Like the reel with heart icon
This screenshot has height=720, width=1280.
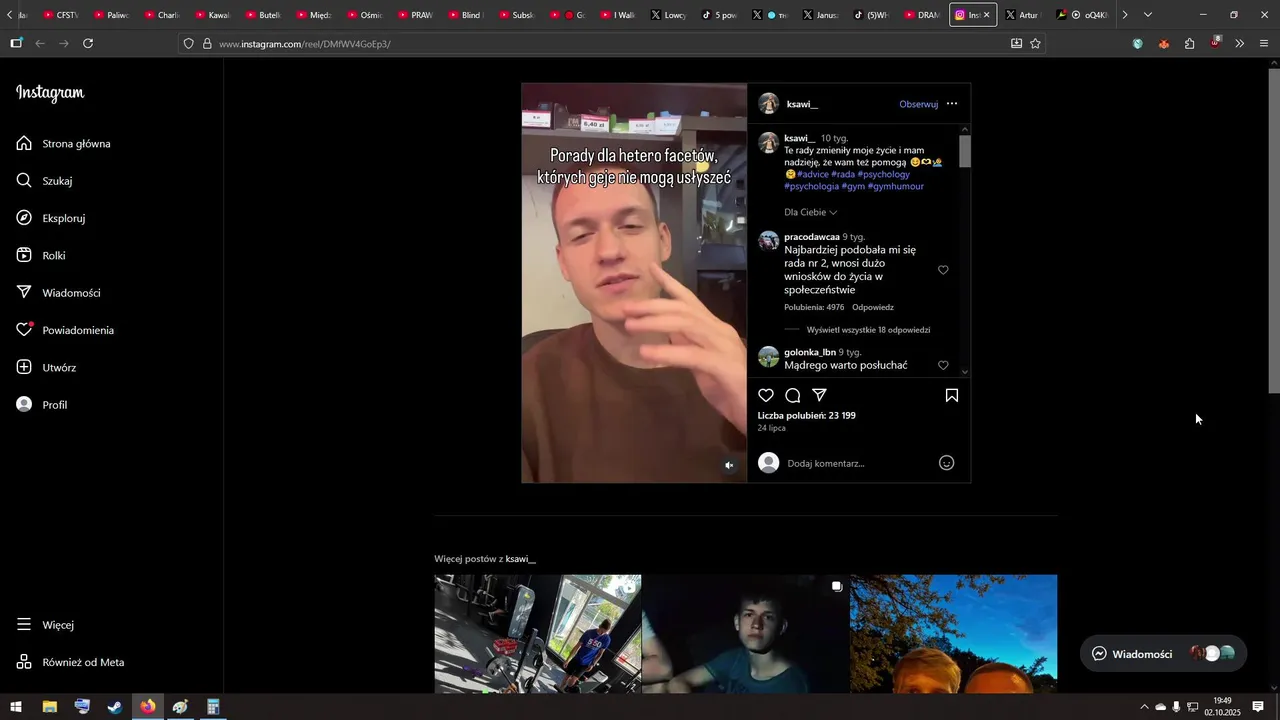tap(766, 395)
